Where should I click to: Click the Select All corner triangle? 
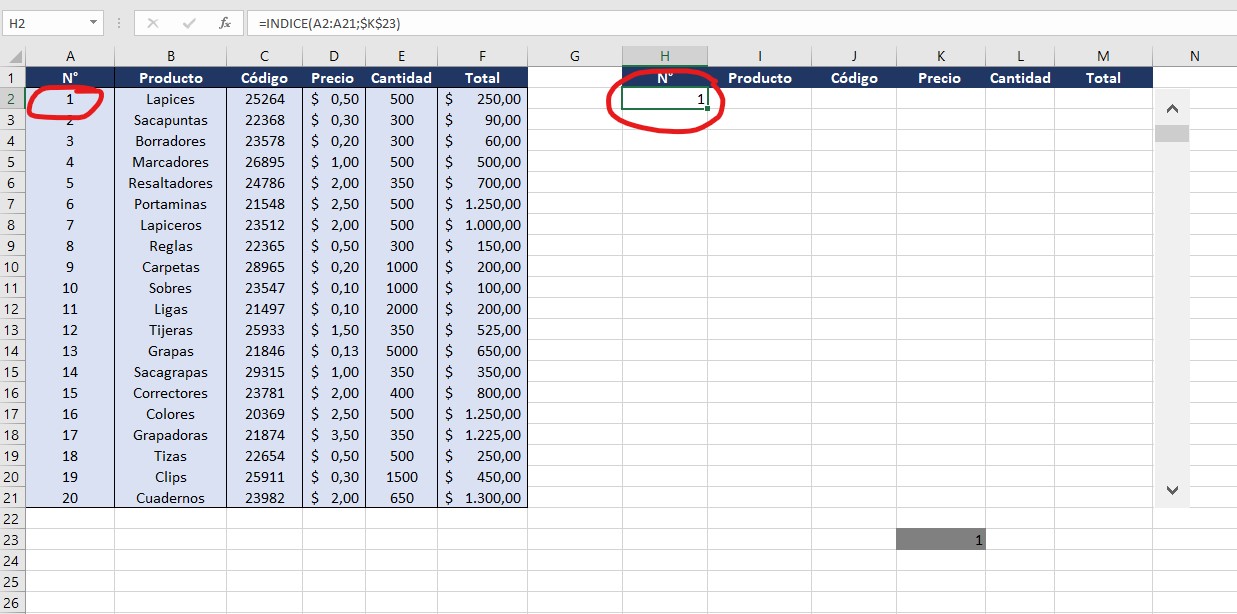(13, 57)
